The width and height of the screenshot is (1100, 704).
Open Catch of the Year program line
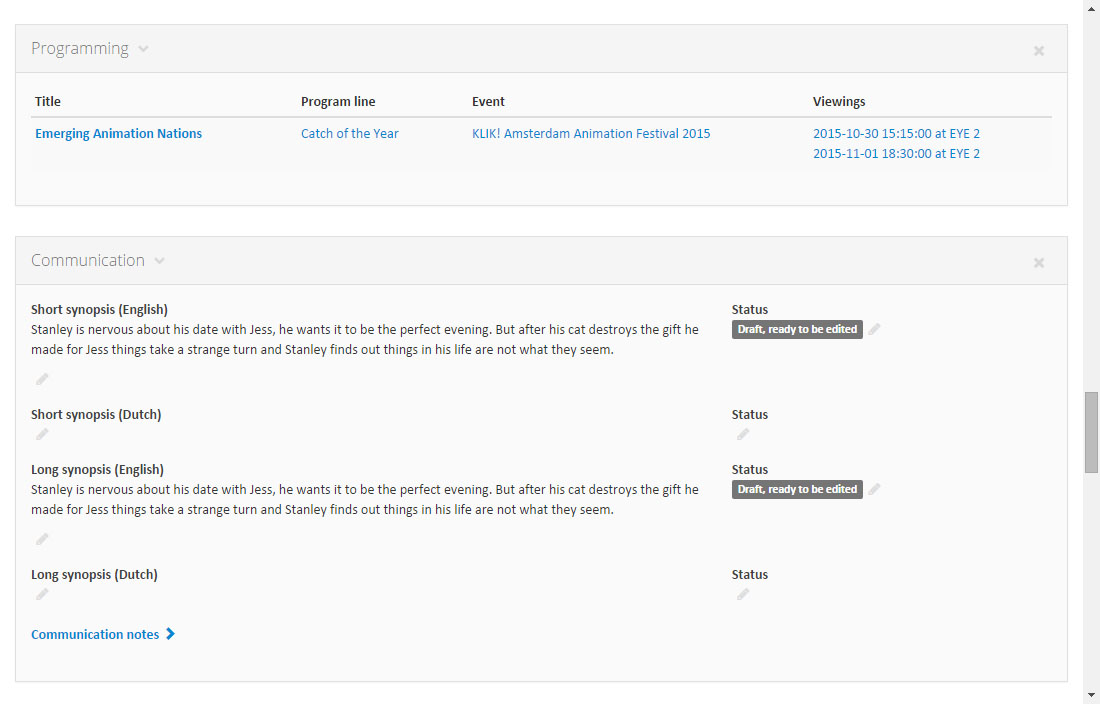349,134
